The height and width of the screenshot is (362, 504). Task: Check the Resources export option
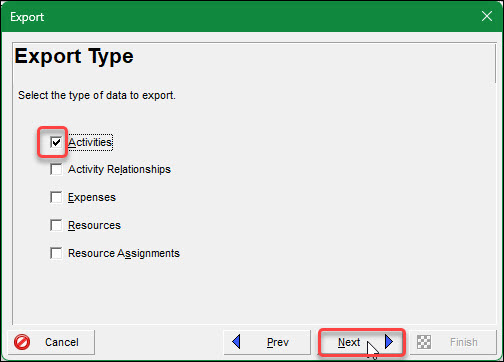[x=56, y=225]
